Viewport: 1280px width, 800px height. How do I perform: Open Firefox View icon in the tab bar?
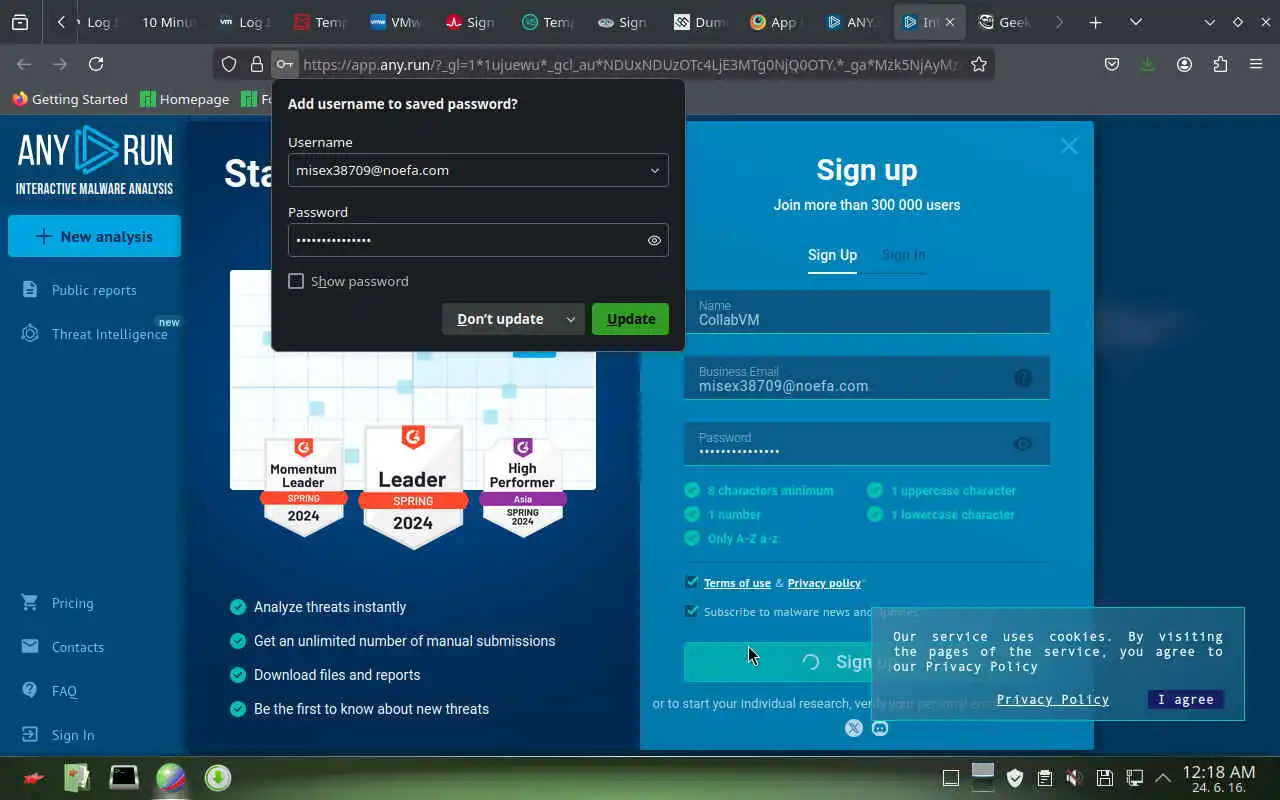(20, 22)
